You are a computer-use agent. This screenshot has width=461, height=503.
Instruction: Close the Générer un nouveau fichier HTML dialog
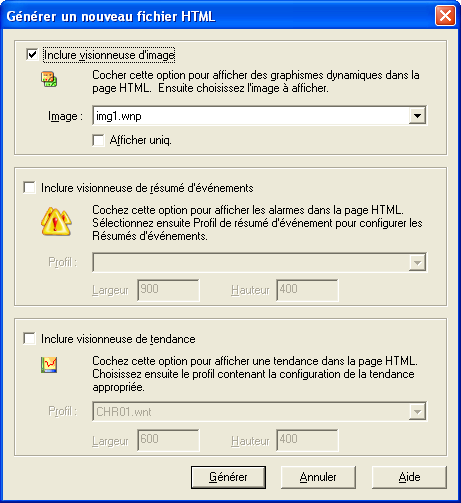pos(445,16)
